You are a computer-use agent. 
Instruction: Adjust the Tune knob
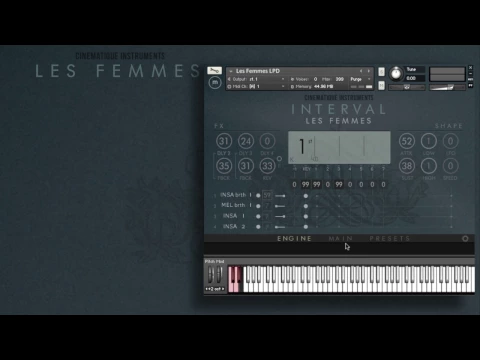click(396, 74)
